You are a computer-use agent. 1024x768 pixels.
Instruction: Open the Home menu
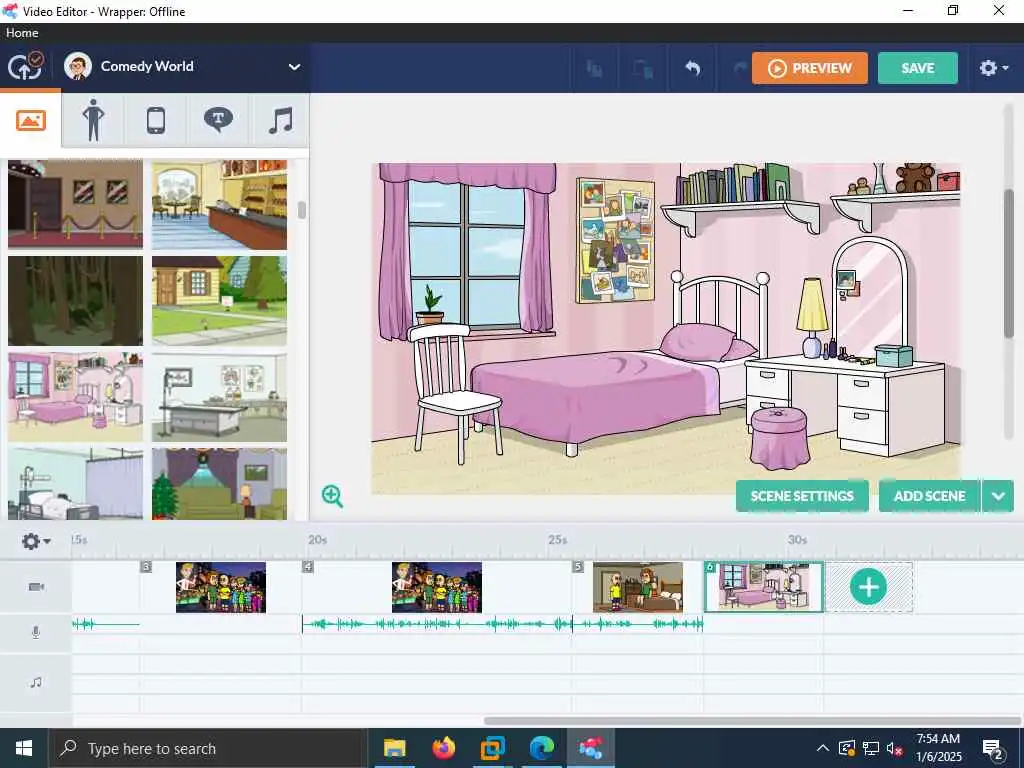[x=22, y=33]
